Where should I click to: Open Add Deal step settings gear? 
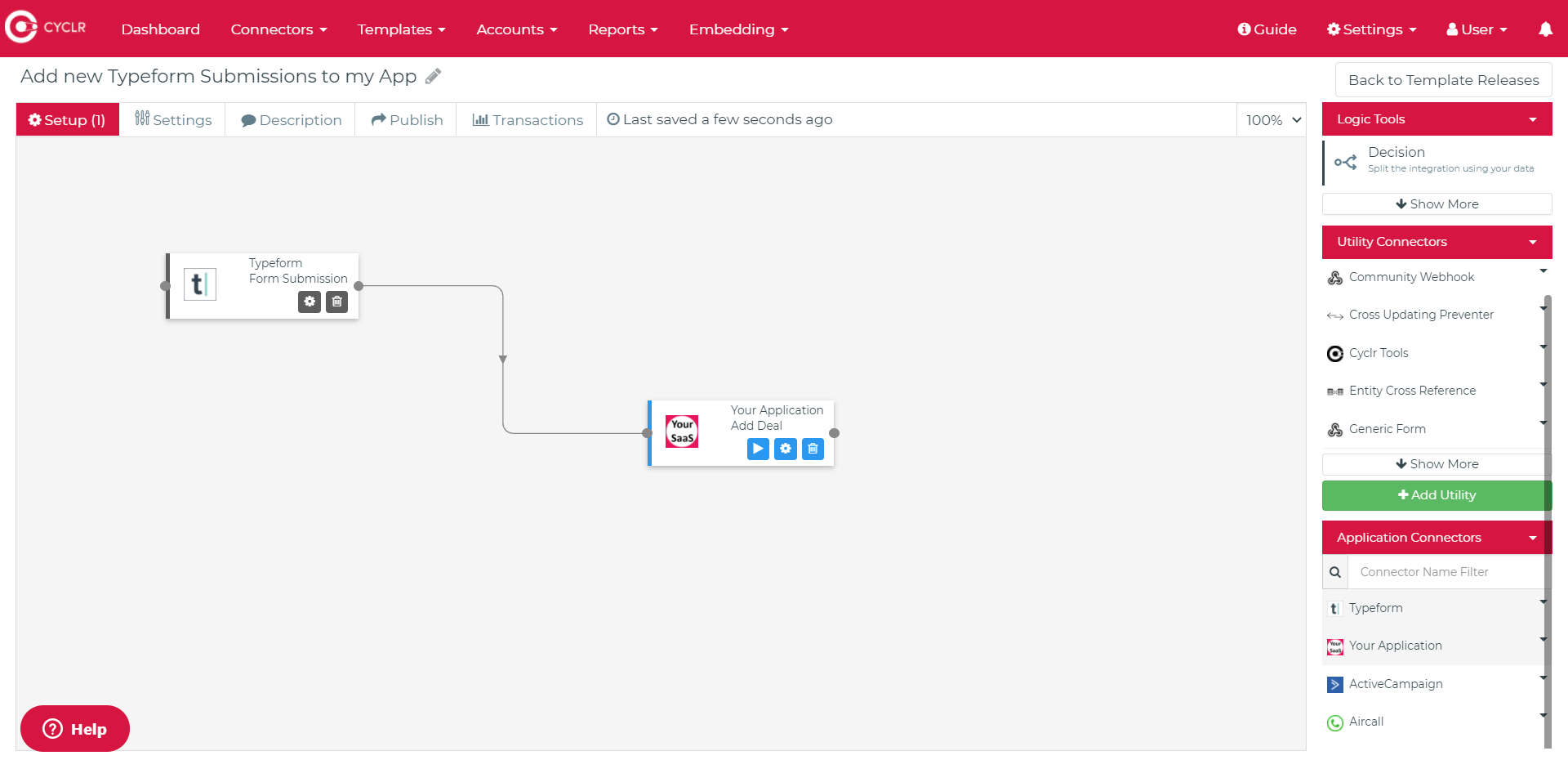pyautogui.click(x=786, y=449)
